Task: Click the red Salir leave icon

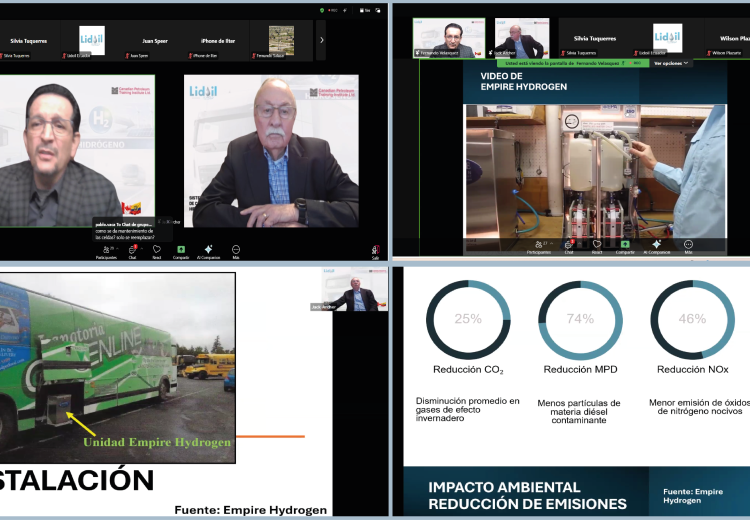Action: [x=375, y=250]
